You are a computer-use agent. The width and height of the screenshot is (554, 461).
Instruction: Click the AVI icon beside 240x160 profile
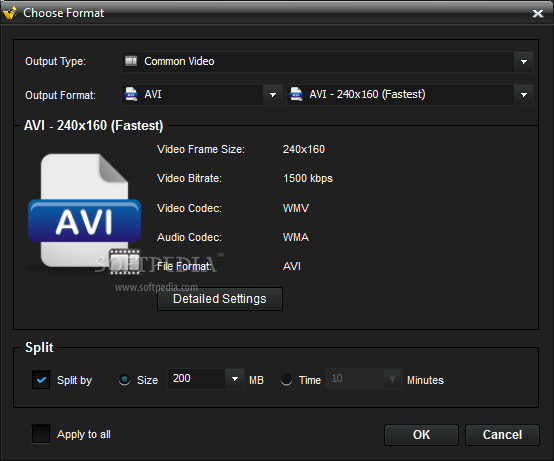click(x=296, y=94)
